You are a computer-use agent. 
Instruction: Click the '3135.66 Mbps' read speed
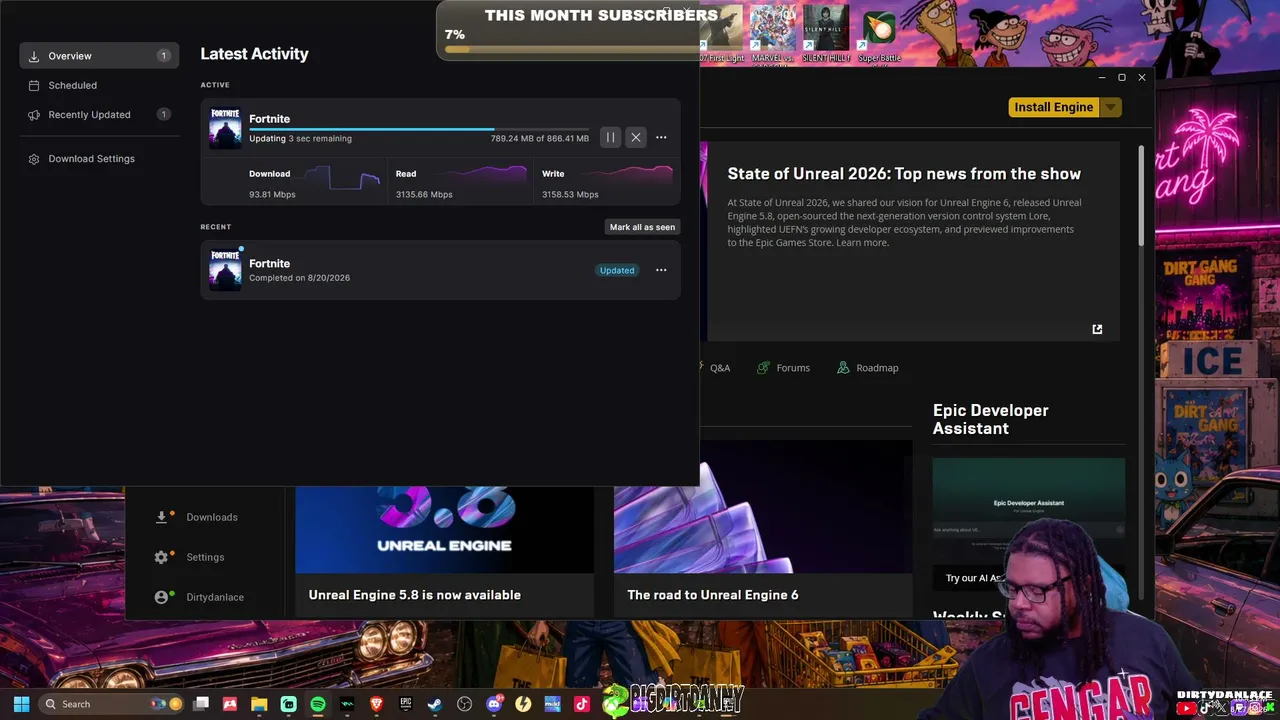424,195
